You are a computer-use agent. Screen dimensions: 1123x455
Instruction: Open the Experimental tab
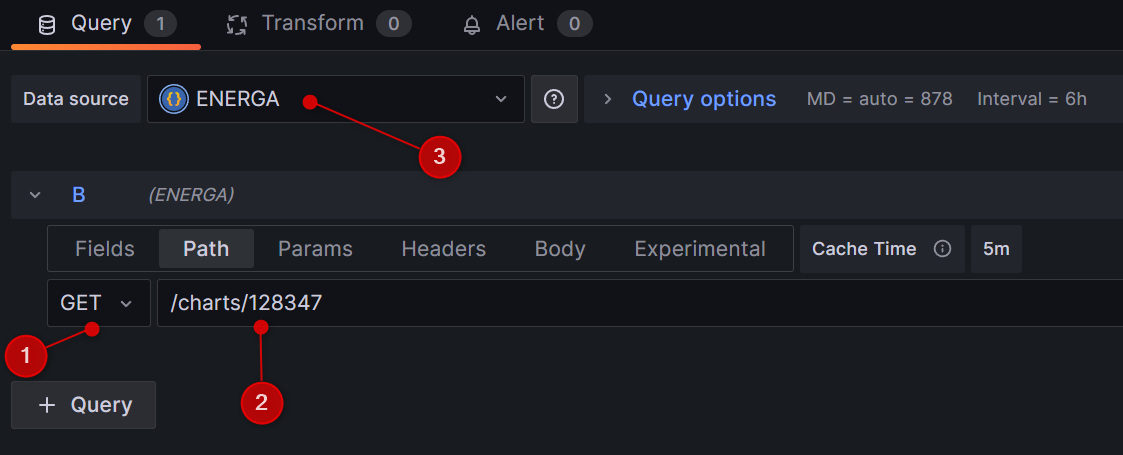coord(700,249)
